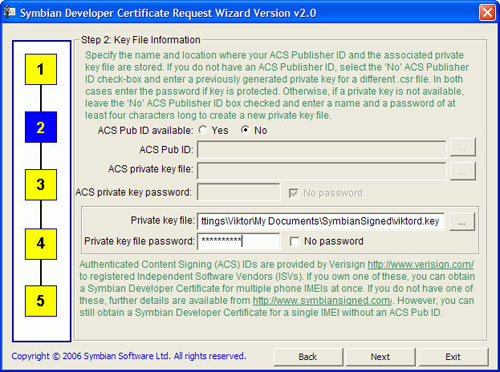Click the 'ACS private key password:' label
This screenshot has width=500, height=372.
pyautogui.click(x=133, y=192)
